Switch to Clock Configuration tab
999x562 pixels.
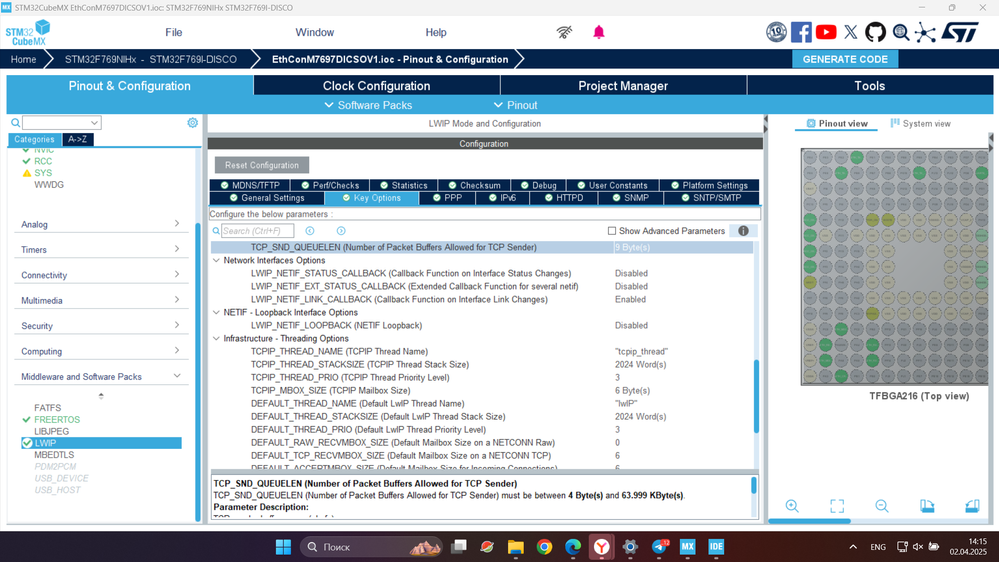point(377,85)
